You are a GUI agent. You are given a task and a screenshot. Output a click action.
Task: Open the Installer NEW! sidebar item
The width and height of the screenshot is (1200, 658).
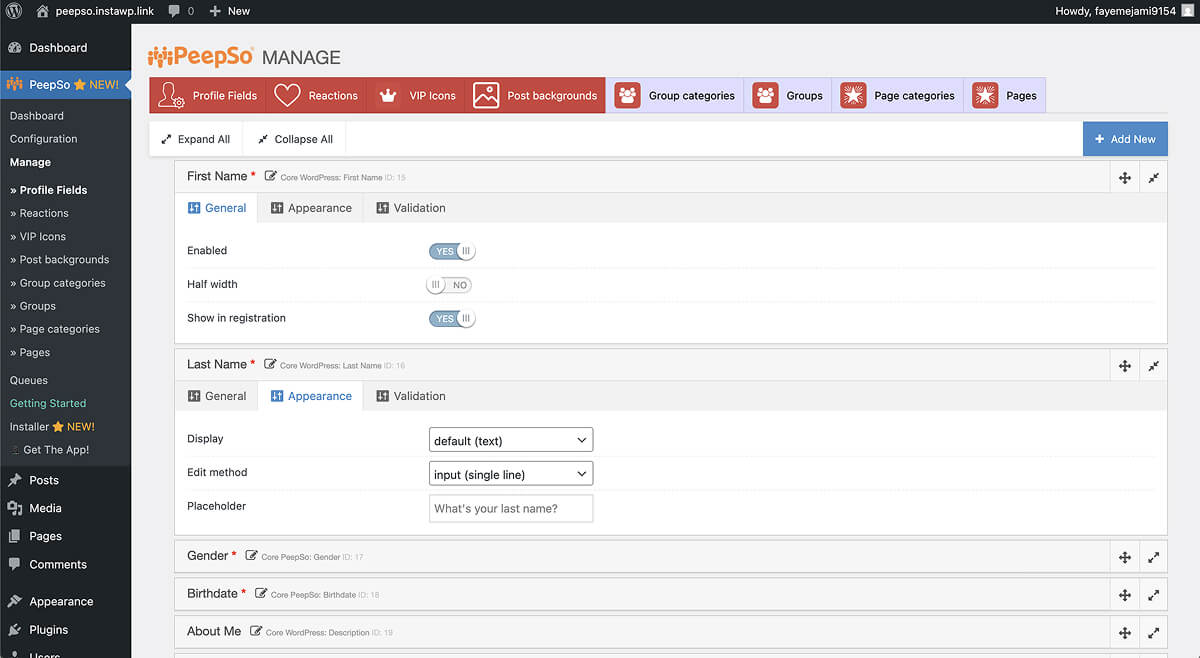coord(52,426)
